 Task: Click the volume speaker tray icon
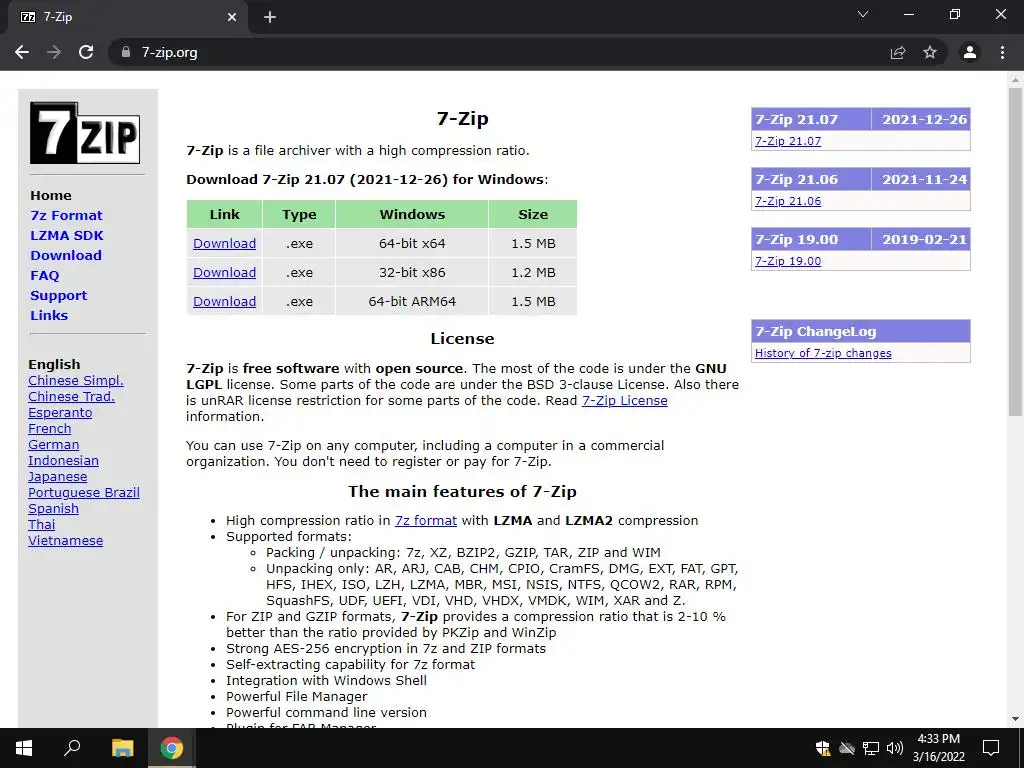click(x=895, y=748)
